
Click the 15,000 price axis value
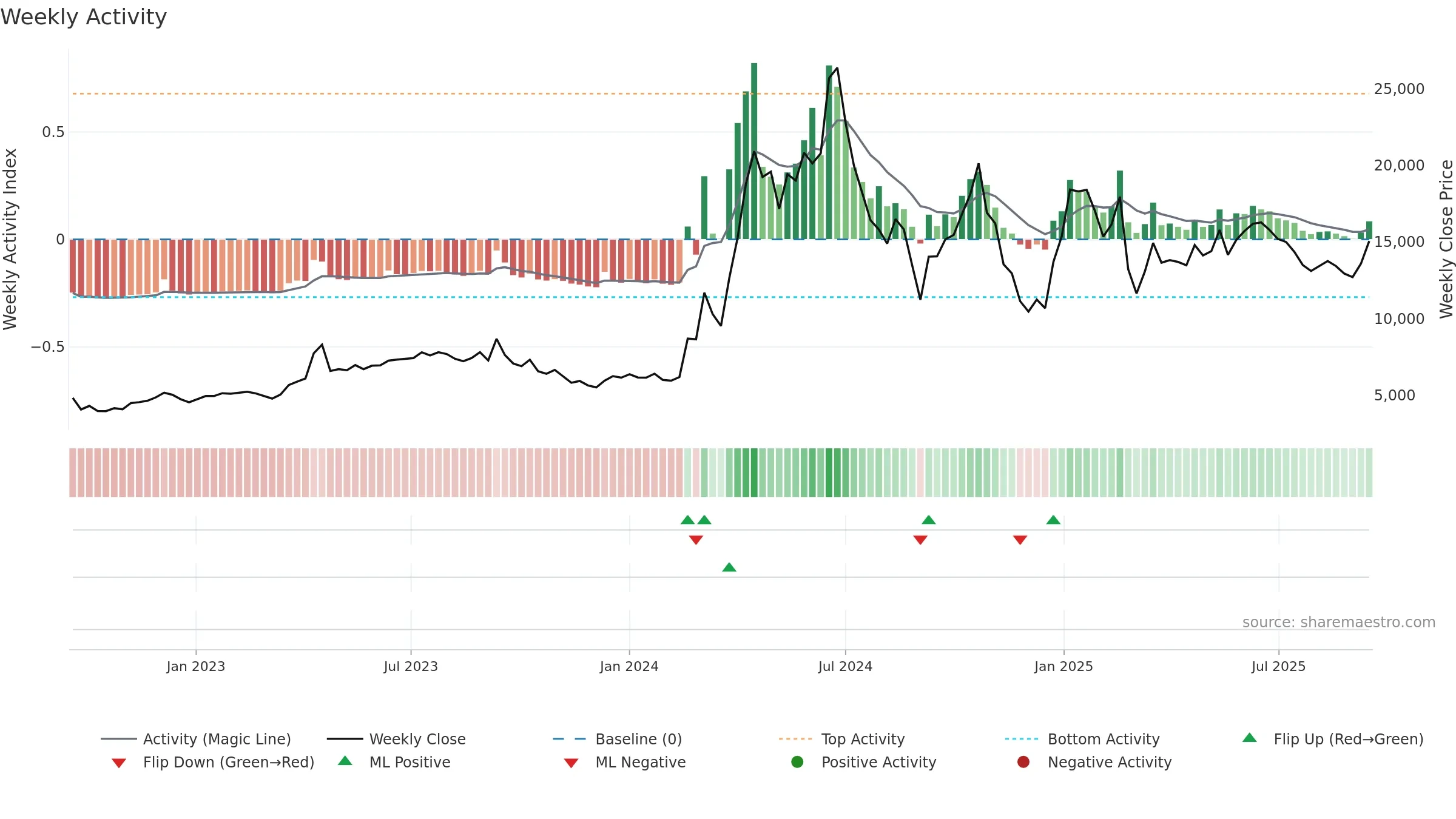pos(1399,242)
